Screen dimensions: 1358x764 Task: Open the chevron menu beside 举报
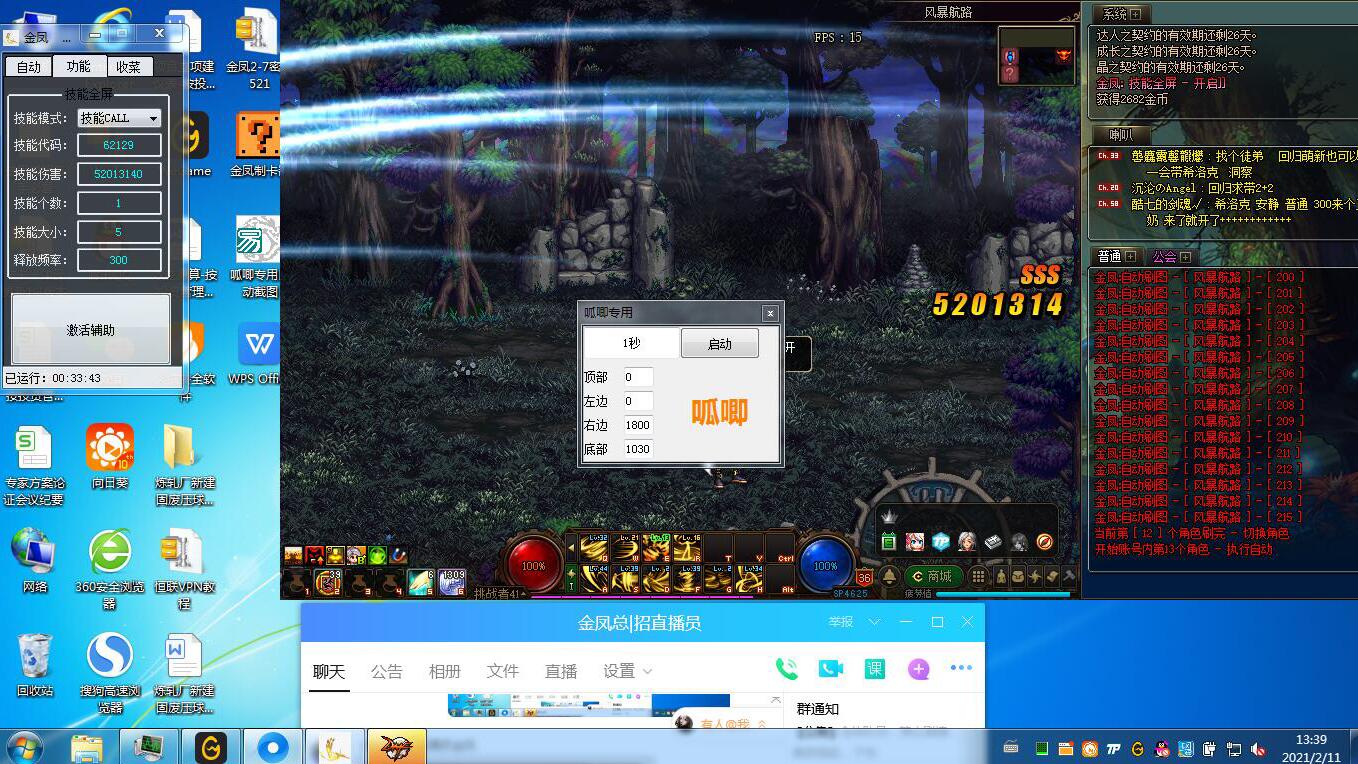pos(874,622)
